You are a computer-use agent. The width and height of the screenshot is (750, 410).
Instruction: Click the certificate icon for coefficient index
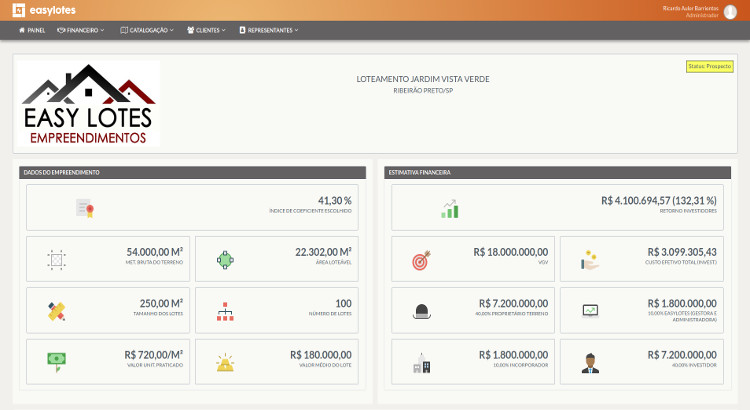[85, 208]
